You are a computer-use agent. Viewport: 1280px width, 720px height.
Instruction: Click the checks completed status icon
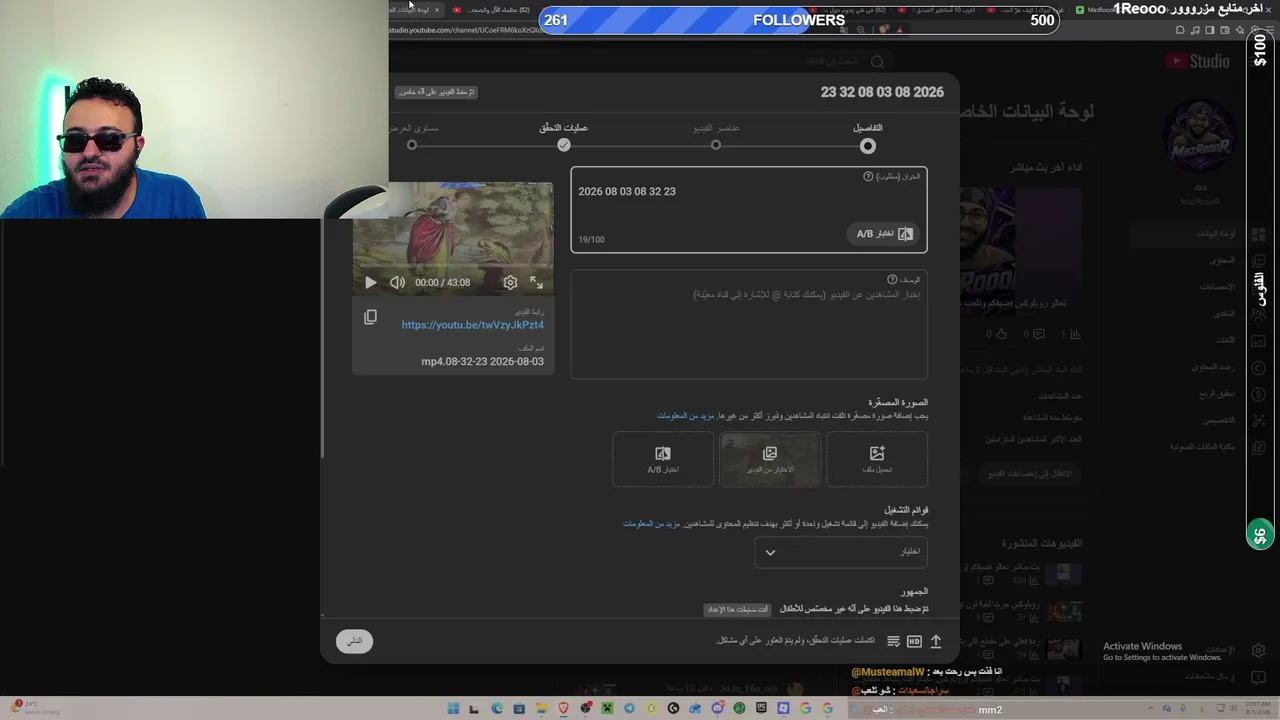pyautogui.click(x=893, y=641)
